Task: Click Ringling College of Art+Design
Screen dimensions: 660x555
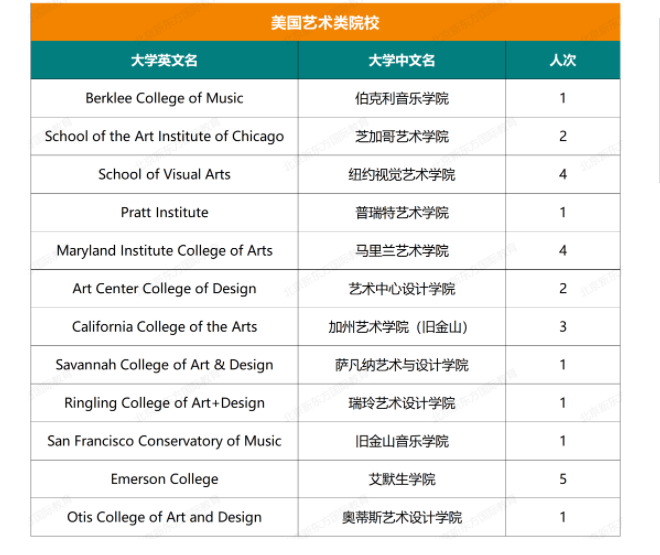Action: 164,403
